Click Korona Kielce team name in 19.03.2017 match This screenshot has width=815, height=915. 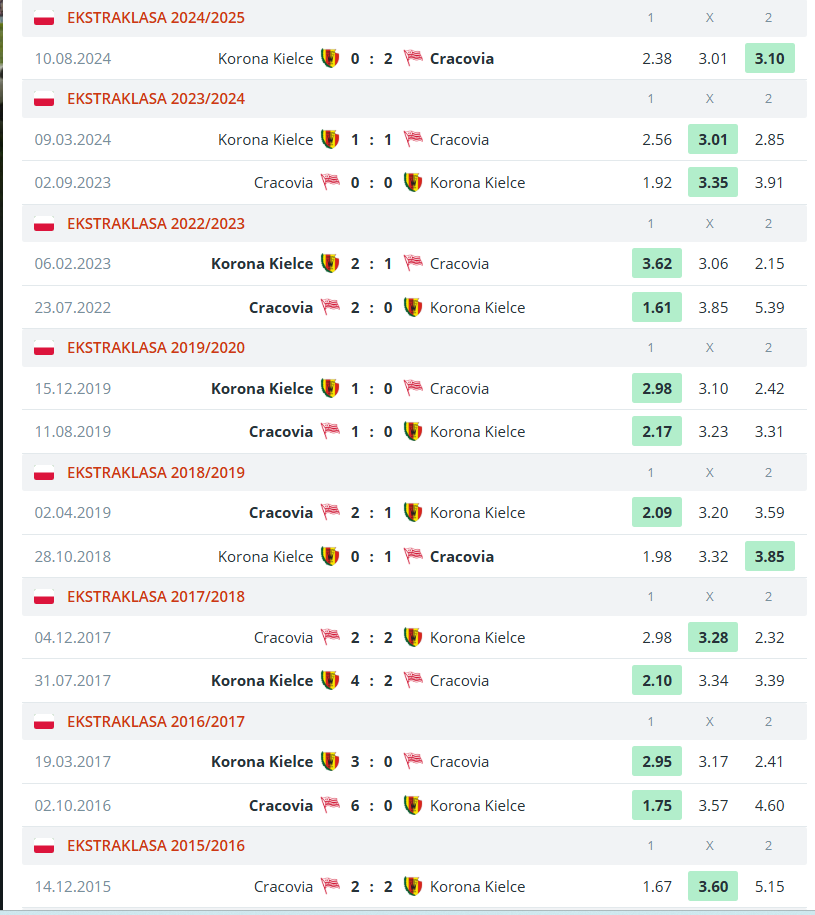262,762
